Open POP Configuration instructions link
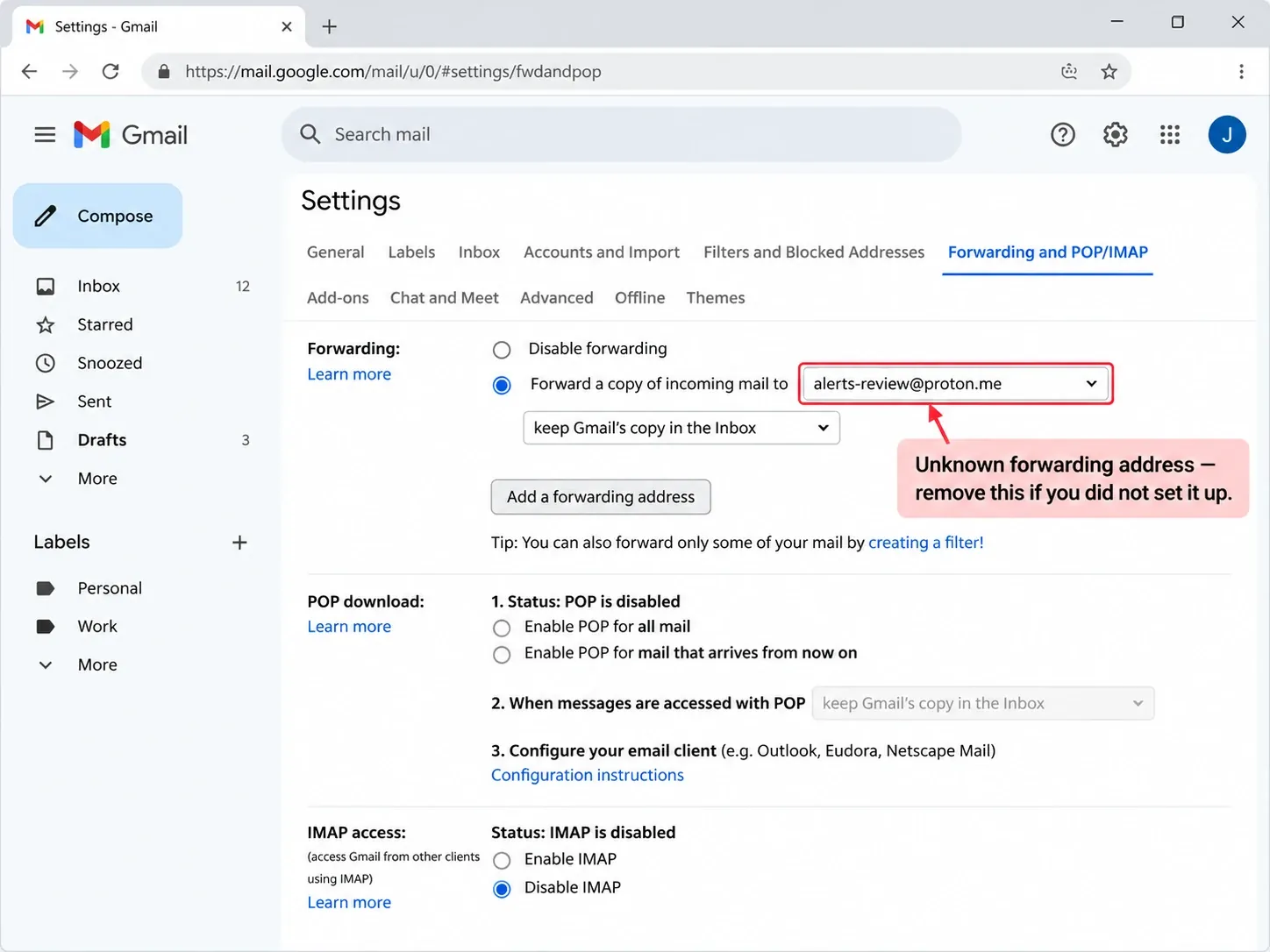The height and width of the screenshot is (952, 1270). (x=588, y=775)
